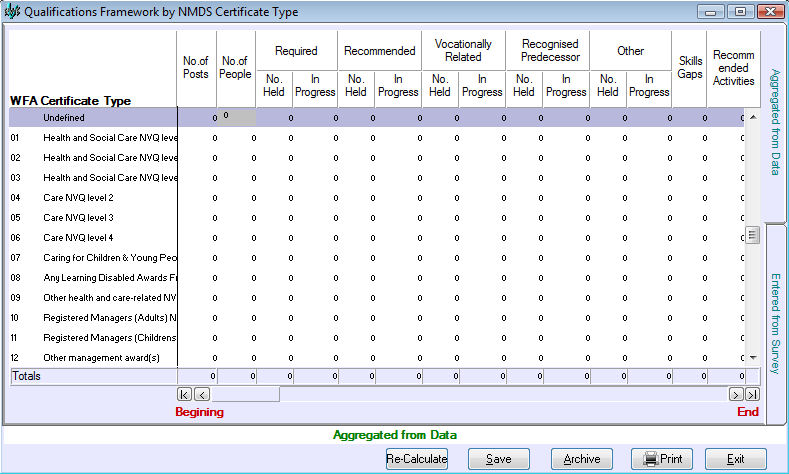
Task: Click the red Begining label
Action: [199, 412]
